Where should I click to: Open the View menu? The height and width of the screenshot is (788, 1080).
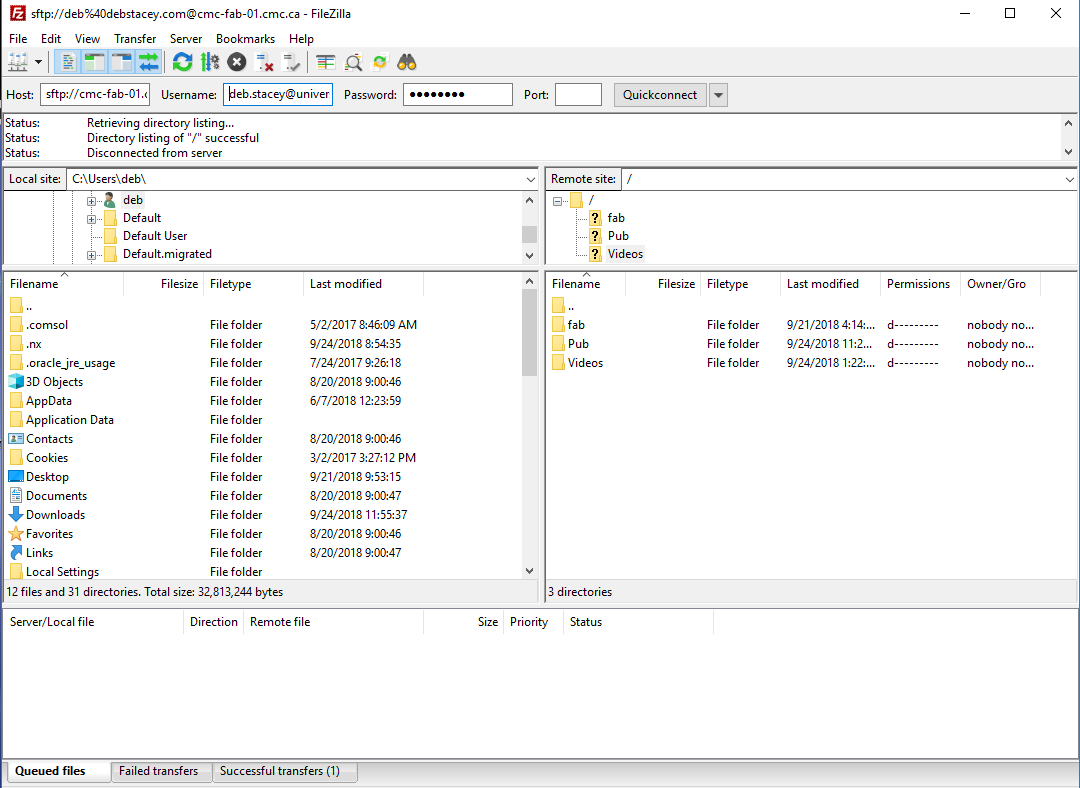[87, 39]
